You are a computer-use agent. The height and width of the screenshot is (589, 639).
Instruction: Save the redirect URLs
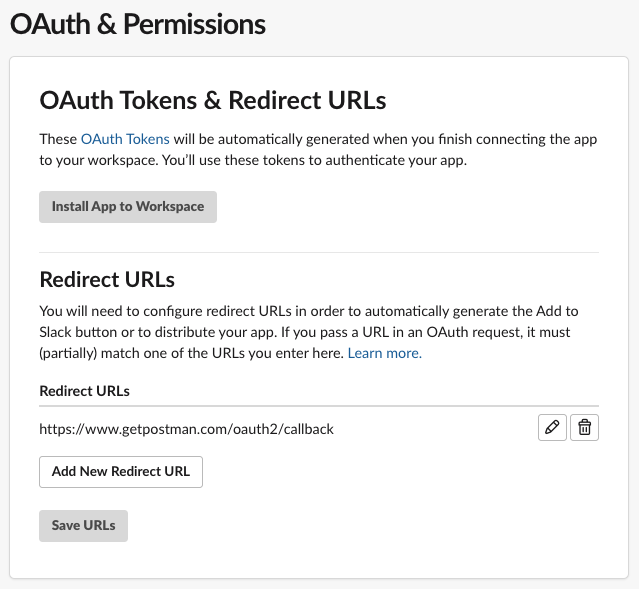(x=84, y=526)
